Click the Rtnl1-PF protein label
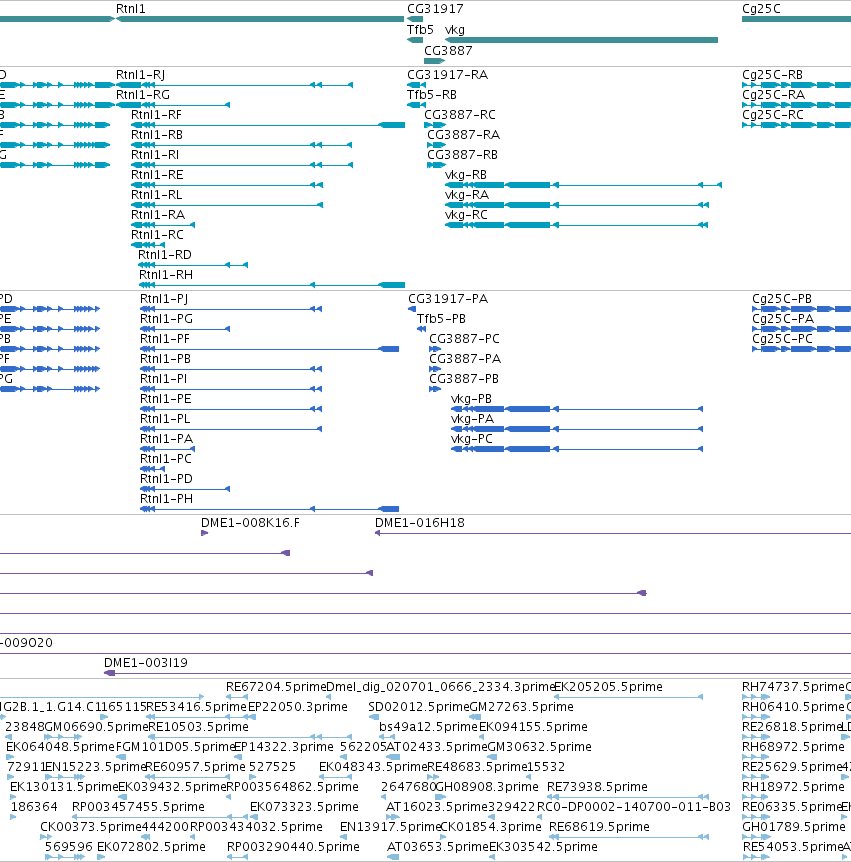This screenshot has height=862, width=851. [x=165, y=339]
